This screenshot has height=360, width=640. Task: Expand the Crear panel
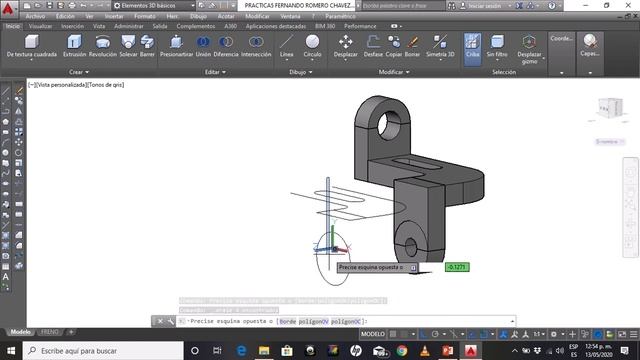click(x=79, y=72)
